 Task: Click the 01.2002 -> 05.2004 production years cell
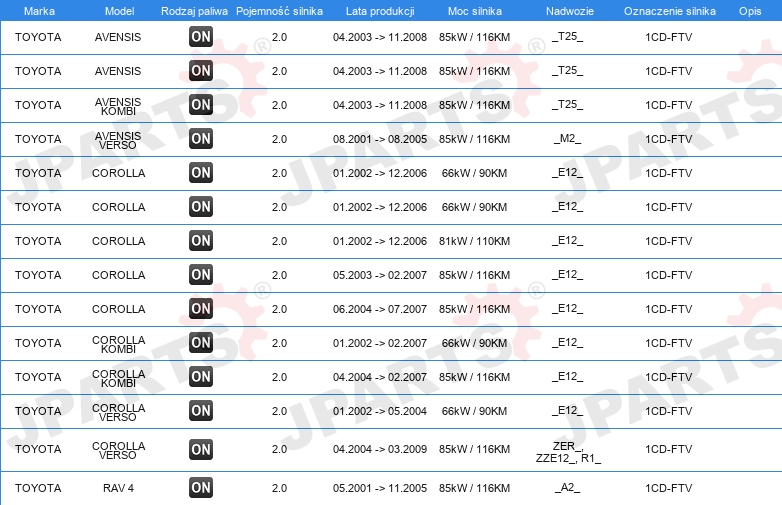380,411
